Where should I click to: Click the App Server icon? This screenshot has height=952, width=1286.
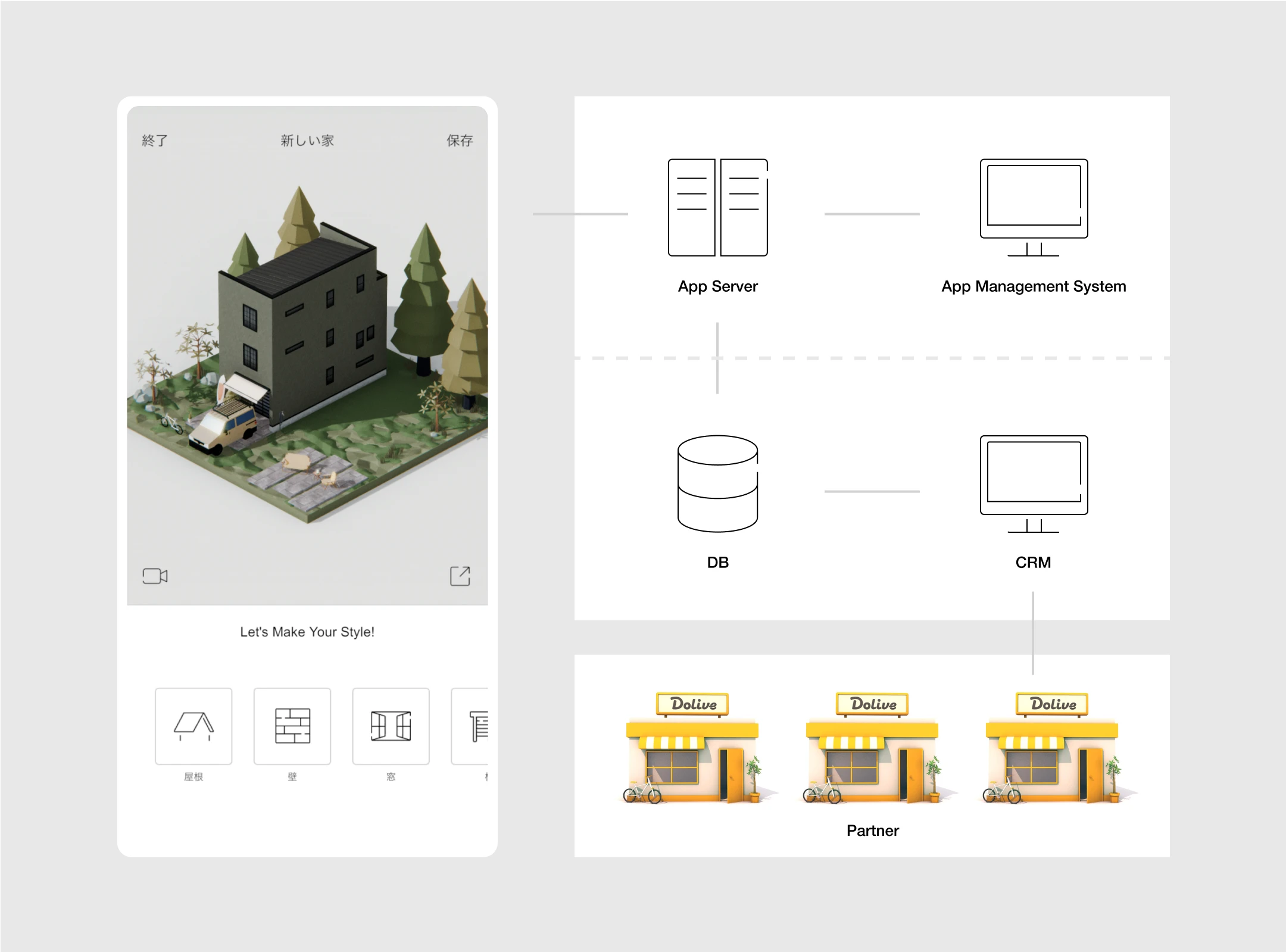pyautogui.click(x=717, y=207)
